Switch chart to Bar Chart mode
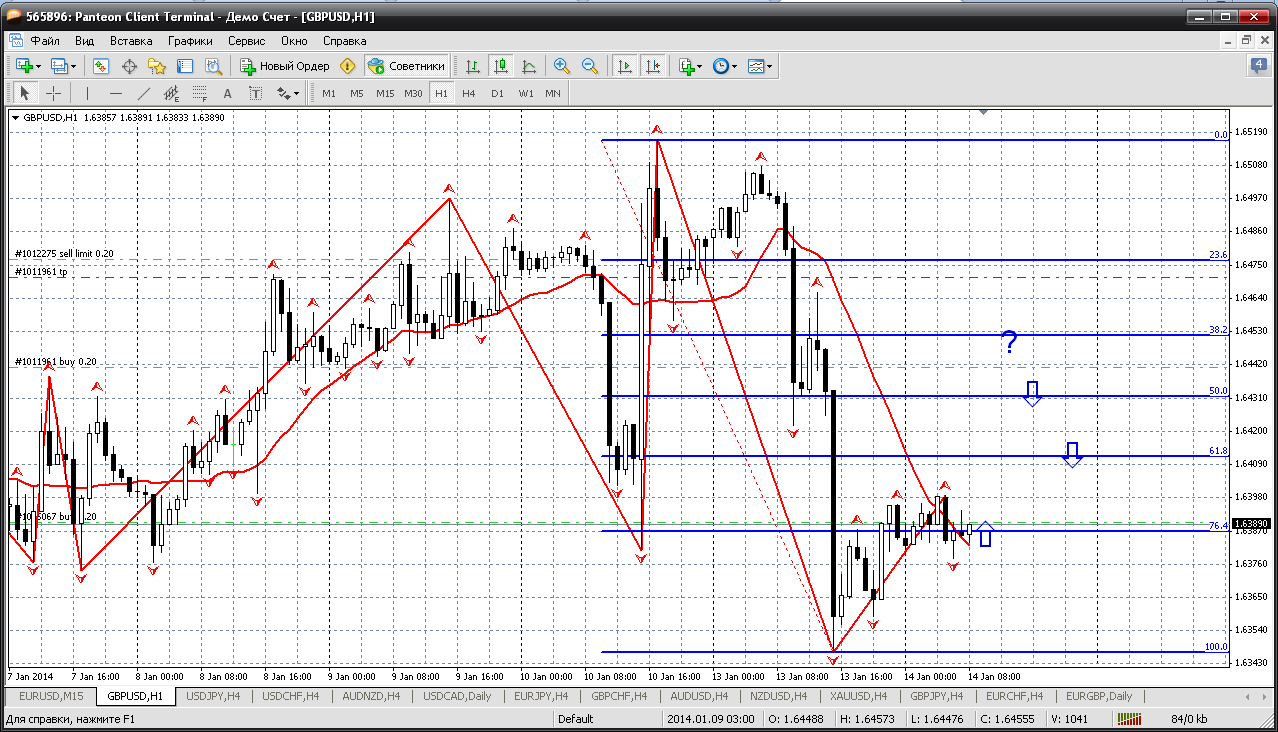1278x732 pixels. (x=473, y=66)
